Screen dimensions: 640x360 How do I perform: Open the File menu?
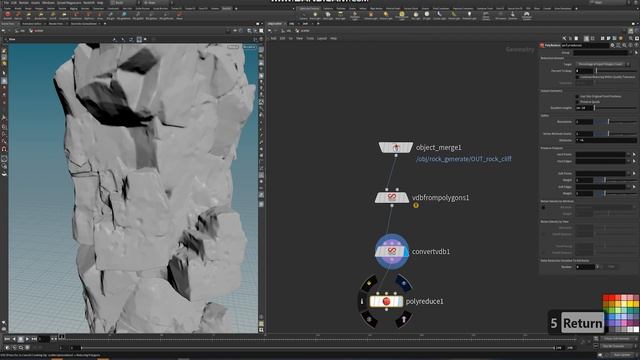click(x=6, y=2)
